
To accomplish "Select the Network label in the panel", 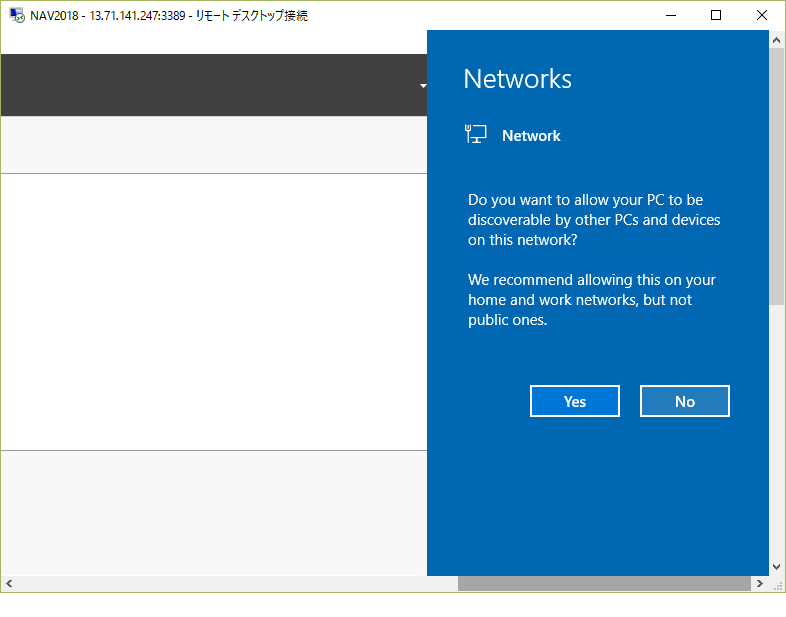I will (x=531, y=136).
